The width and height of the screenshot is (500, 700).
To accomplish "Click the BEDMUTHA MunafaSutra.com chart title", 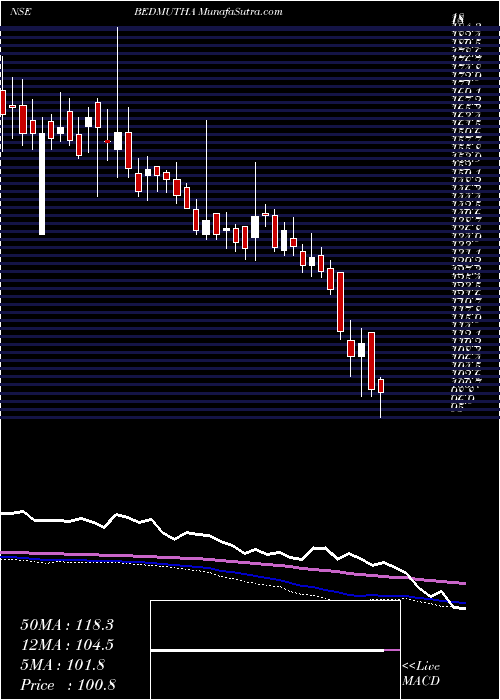I will coord(208,12).
